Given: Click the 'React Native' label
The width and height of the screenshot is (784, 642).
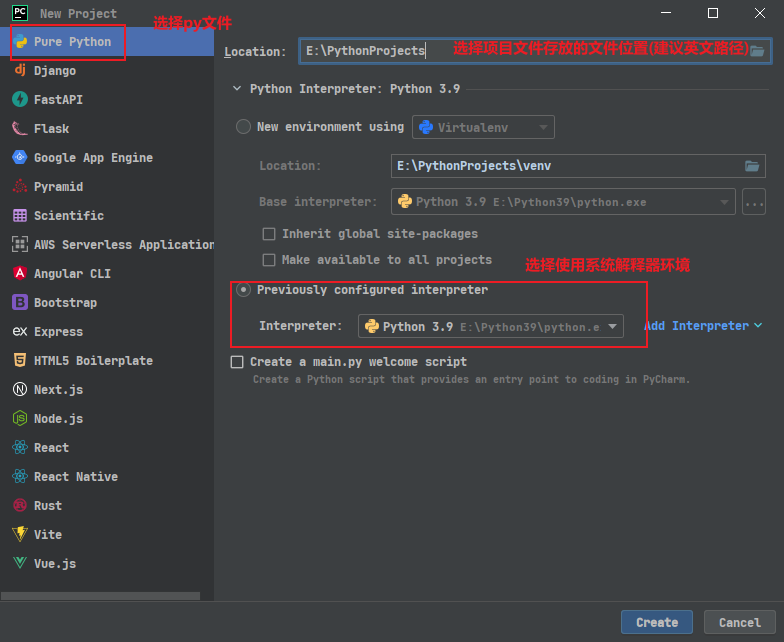Looking at the screenshot, I should coord(76,476).
